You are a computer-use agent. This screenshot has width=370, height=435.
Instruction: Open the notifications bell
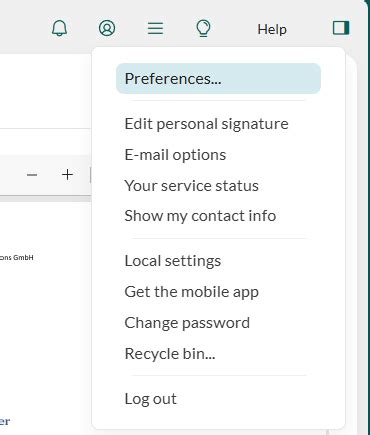point(59,28)
